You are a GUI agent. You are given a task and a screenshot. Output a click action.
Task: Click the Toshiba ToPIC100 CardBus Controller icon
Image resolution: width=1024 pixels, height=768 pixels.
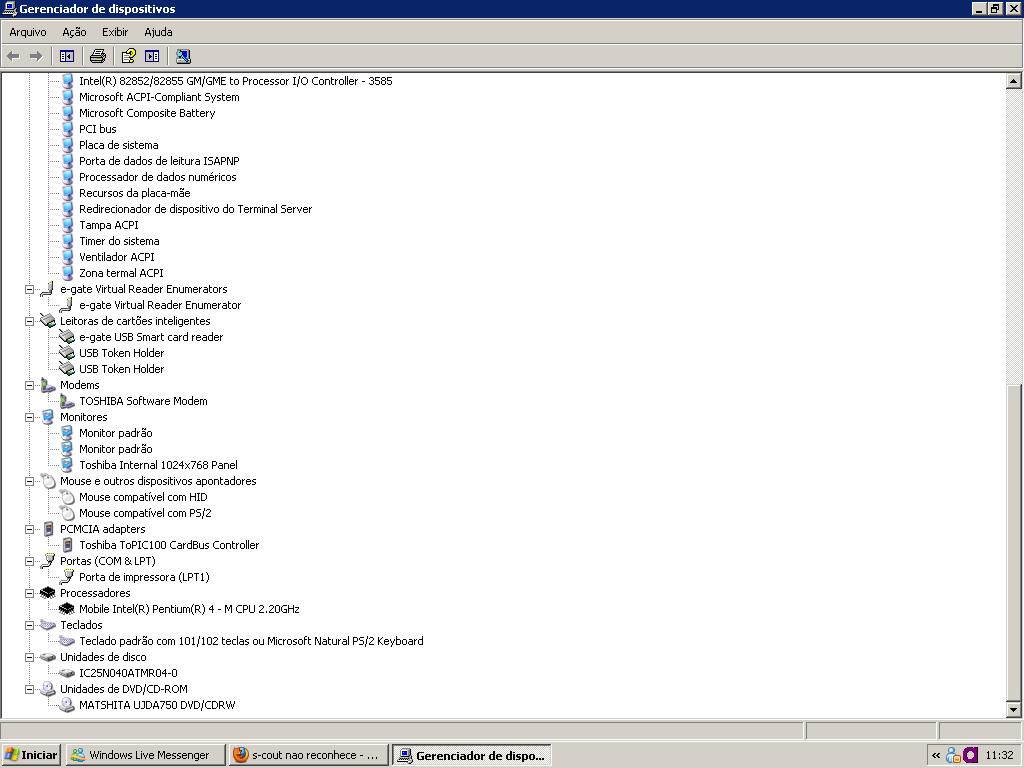point(67,545)
